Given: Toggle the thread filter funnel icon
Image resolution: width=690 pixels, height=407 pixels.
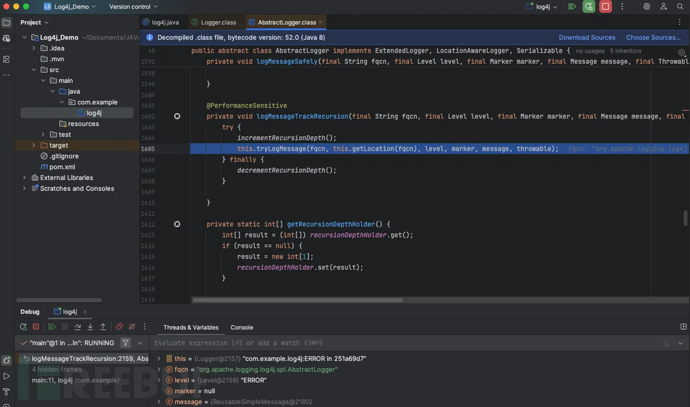Looking at the screenshot, I should 125,343.
